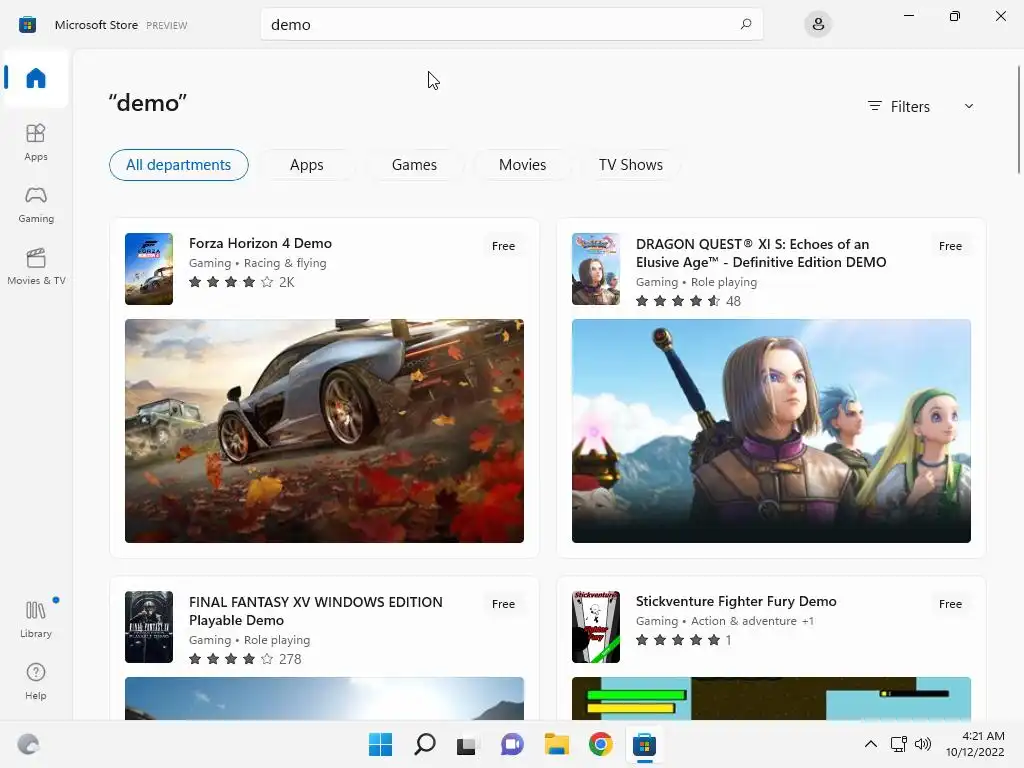
Task: Open Final Fantasy XV Windows Edition title
Action: tap(315, 611)
